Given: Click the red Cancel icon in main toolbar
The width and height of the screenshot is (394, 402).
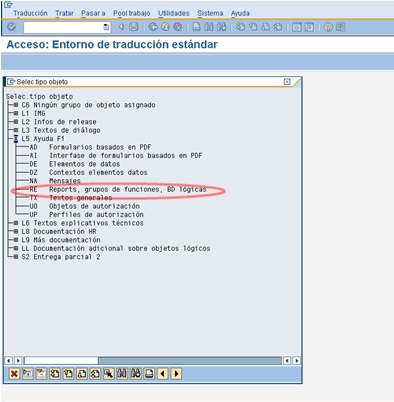Looking at the screenshot, I should coord(178,27).
